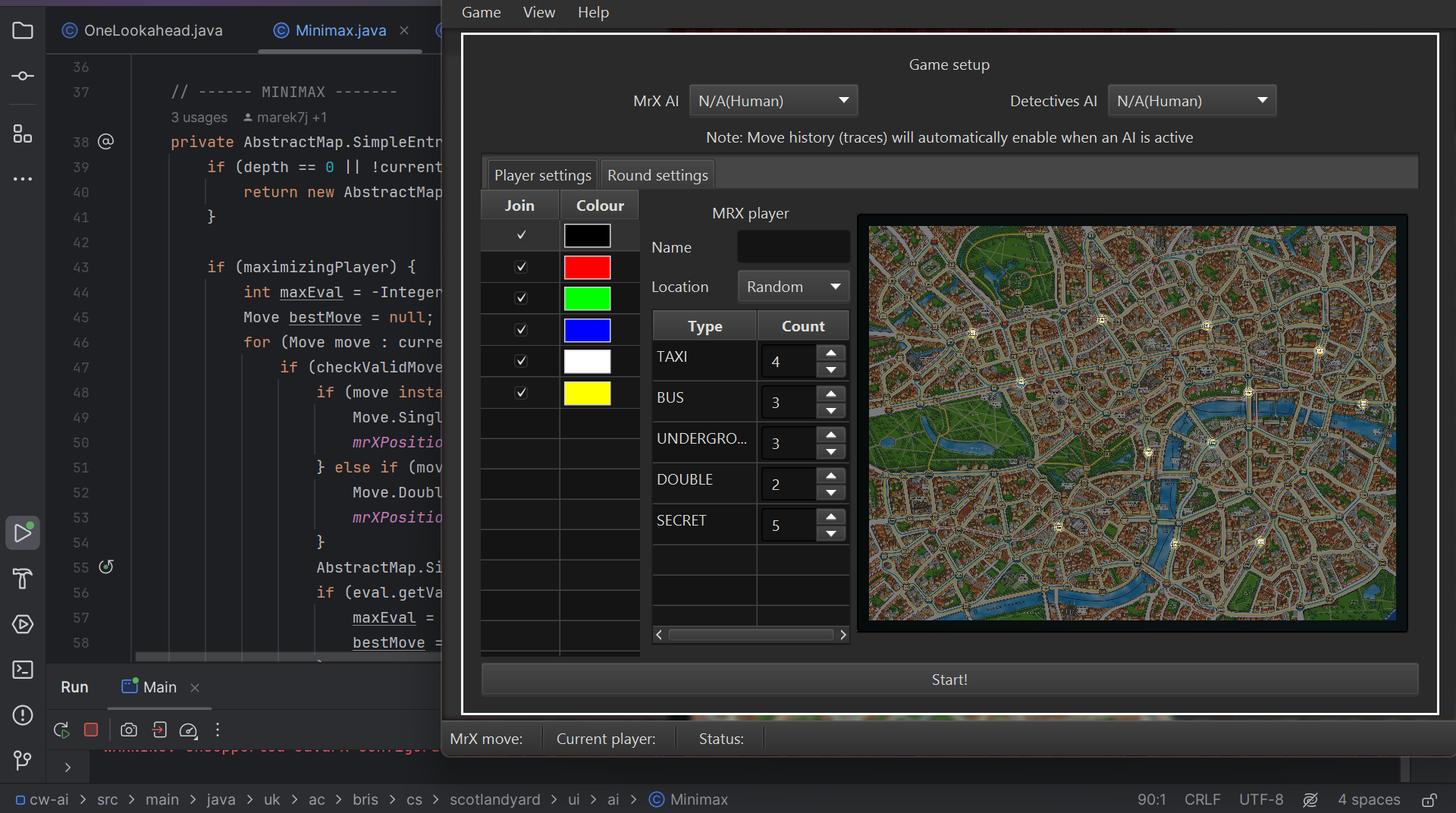Click the Start! button

949,680
